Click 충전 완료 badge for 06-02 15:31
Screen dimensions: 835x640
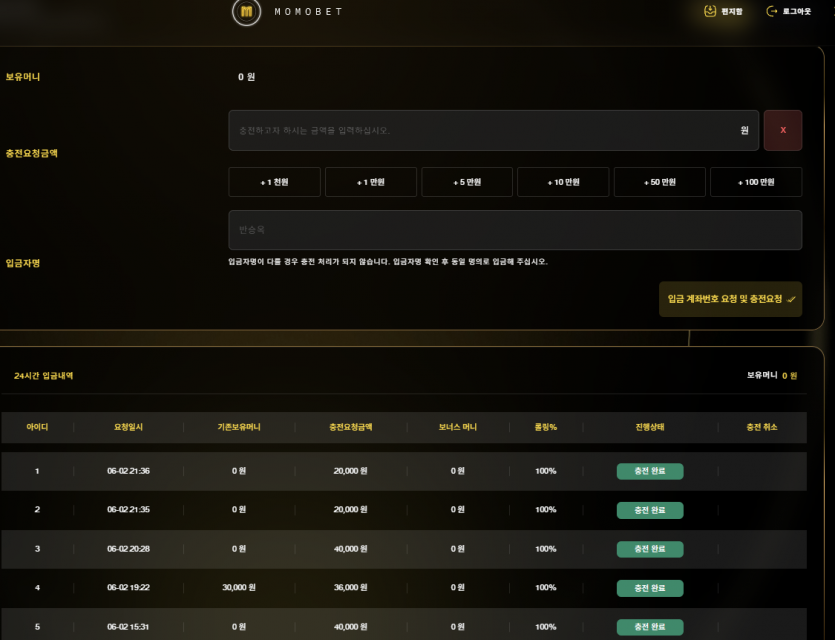point(650,627)
